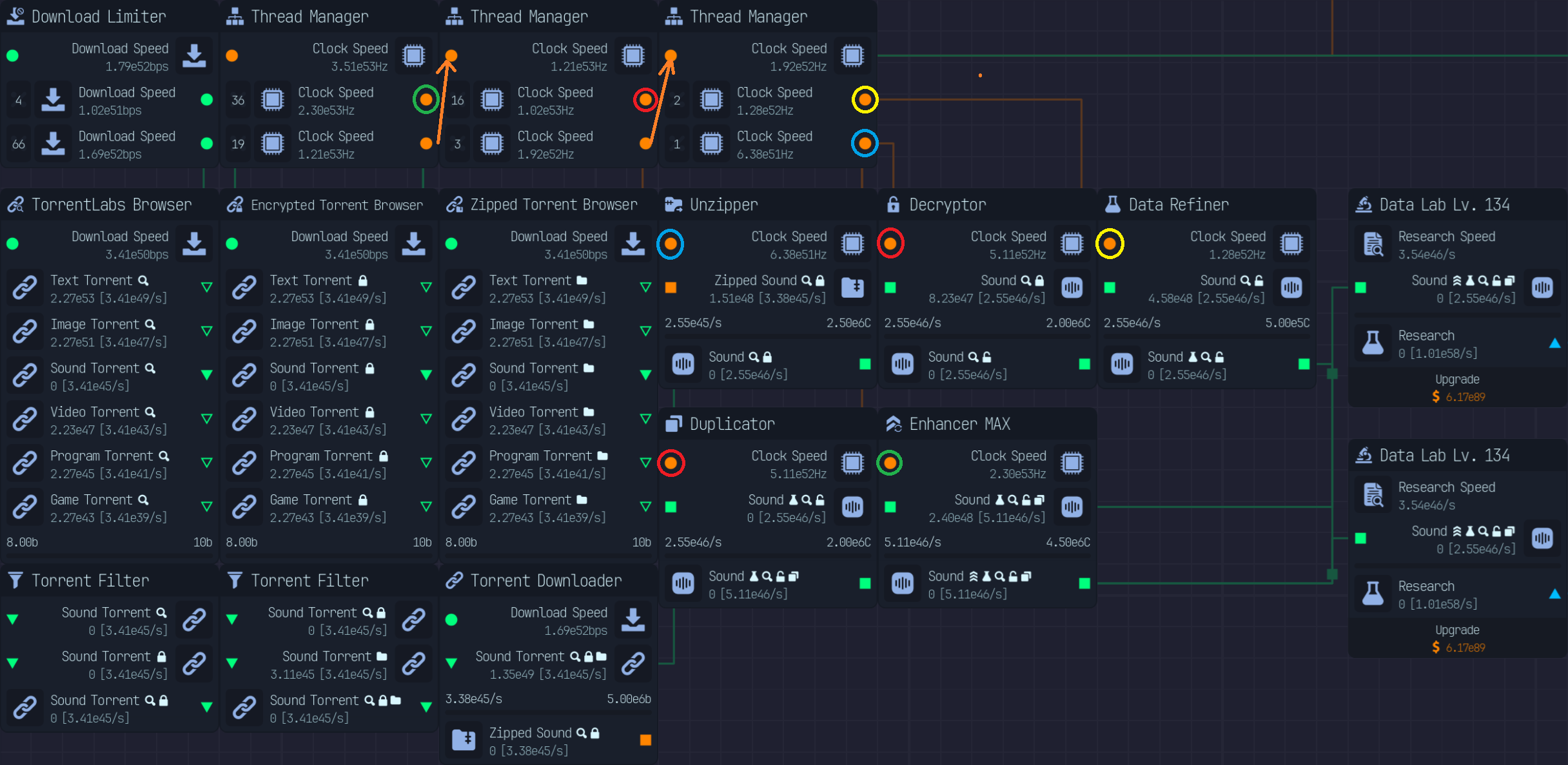1568x765 pixels.
Task: Click the Research flask icon in the lower Data Lab
Action: [1373, 594]
